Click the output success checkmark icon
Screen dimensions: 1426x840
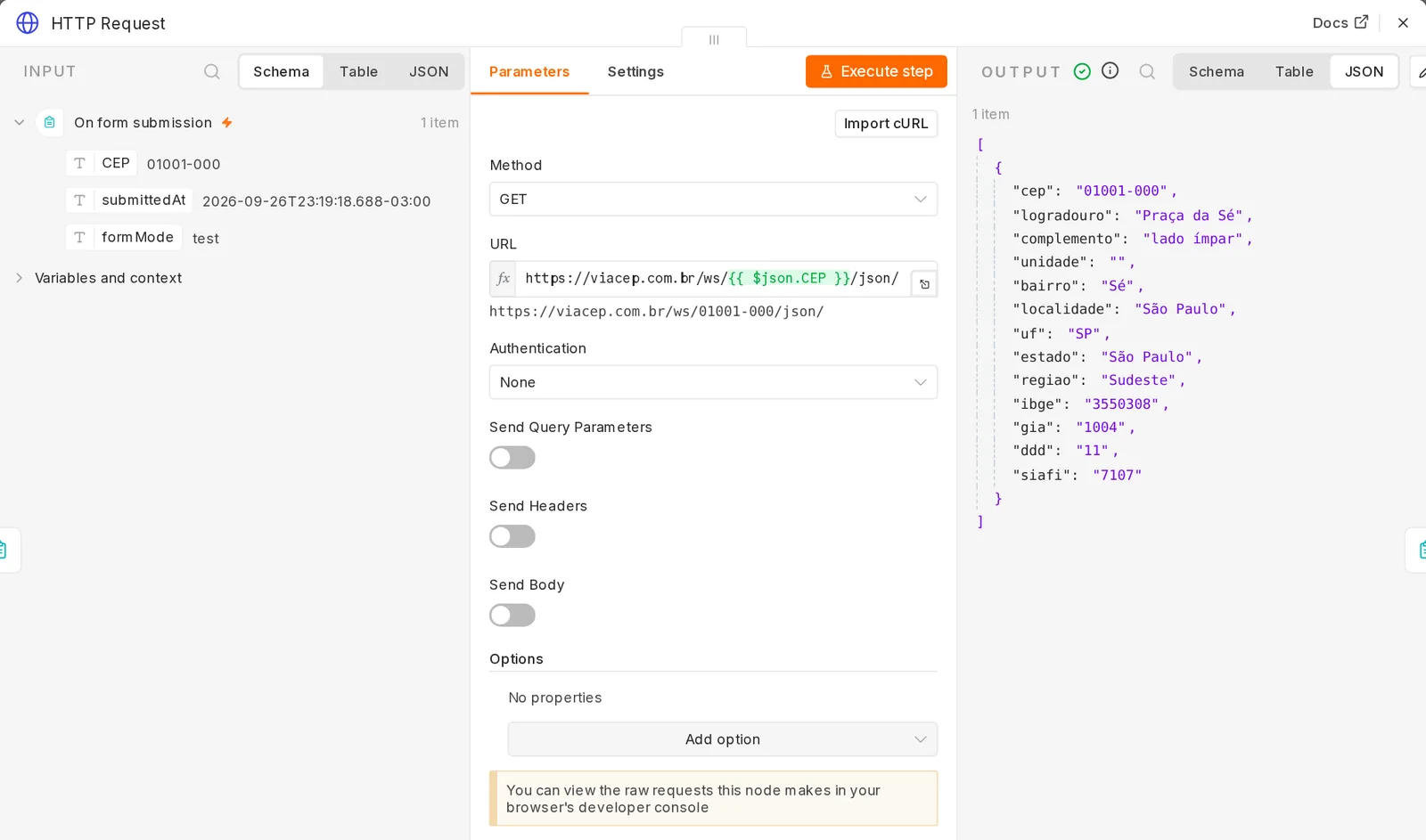pyautogui.click(x=1082, y=71)
